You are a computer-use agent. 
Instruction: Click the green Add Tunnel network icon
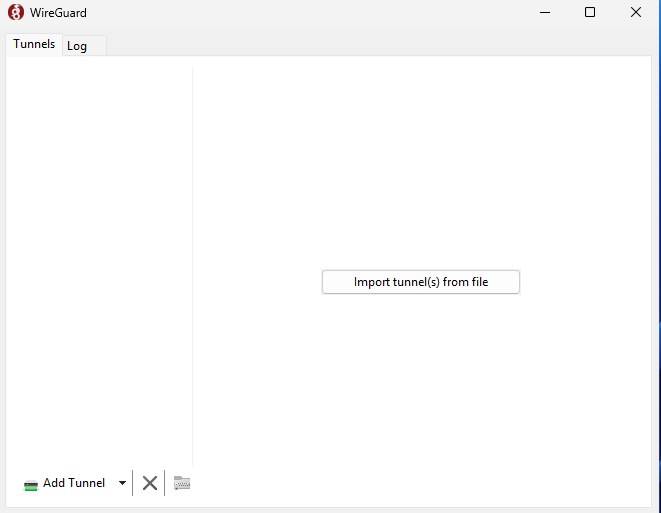31,484
